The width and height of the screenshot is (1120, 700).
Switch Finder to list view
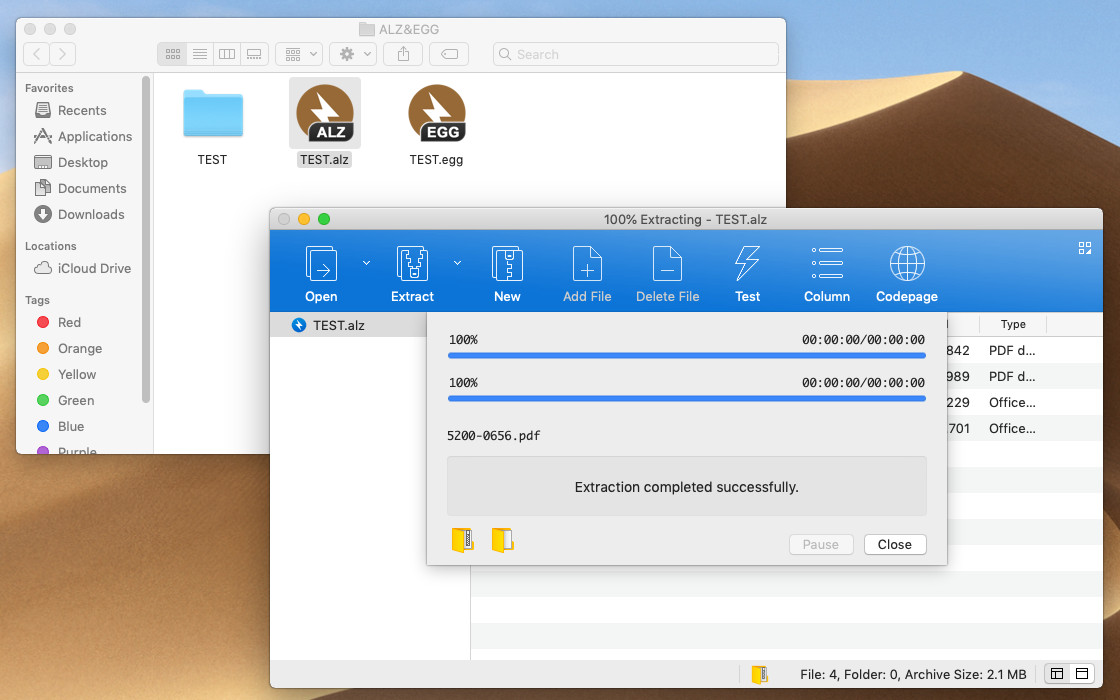[200, 54]
